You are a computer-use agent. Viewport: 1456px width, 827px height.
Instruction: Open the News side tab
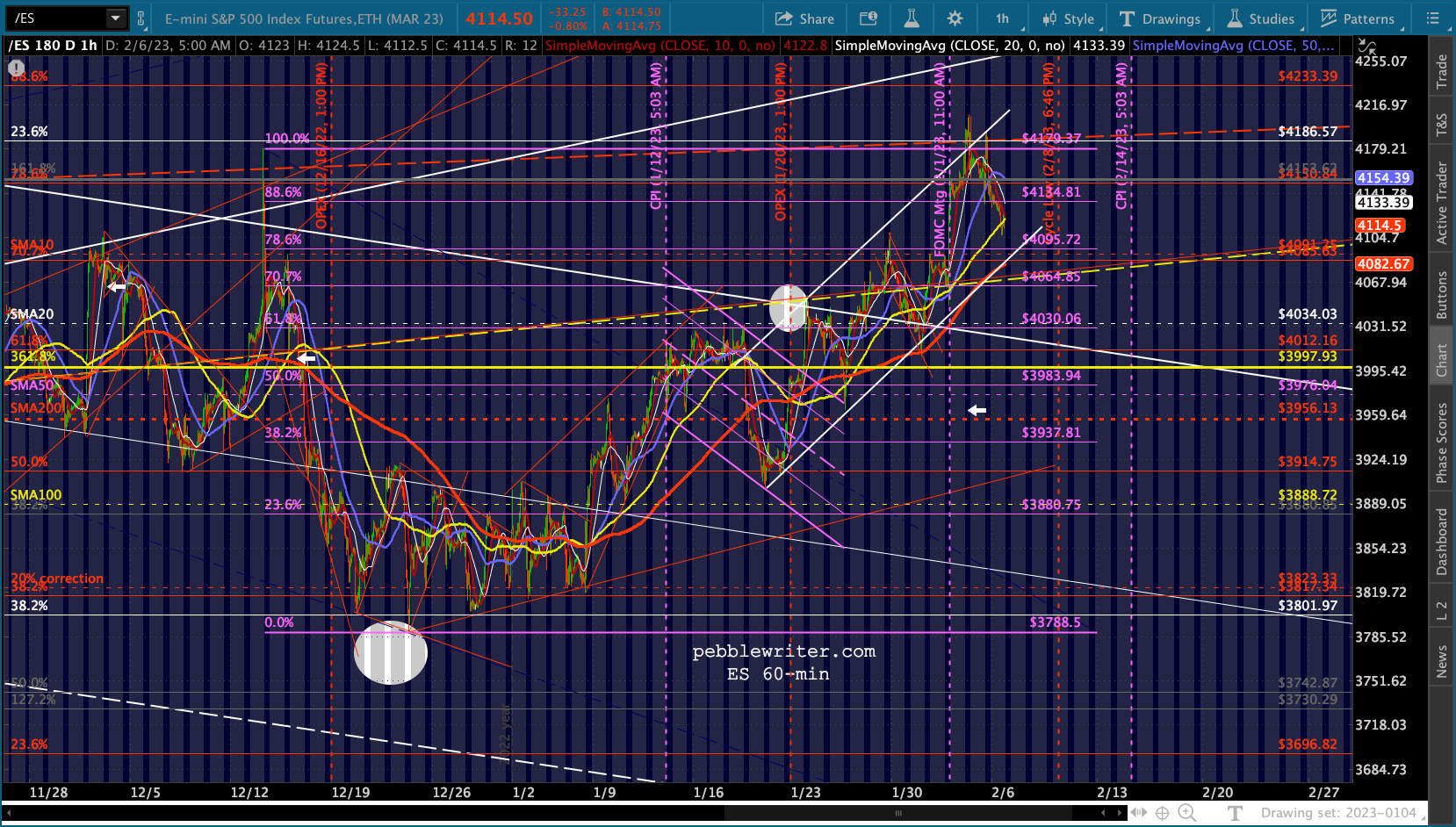click(x=1441, y=661)
